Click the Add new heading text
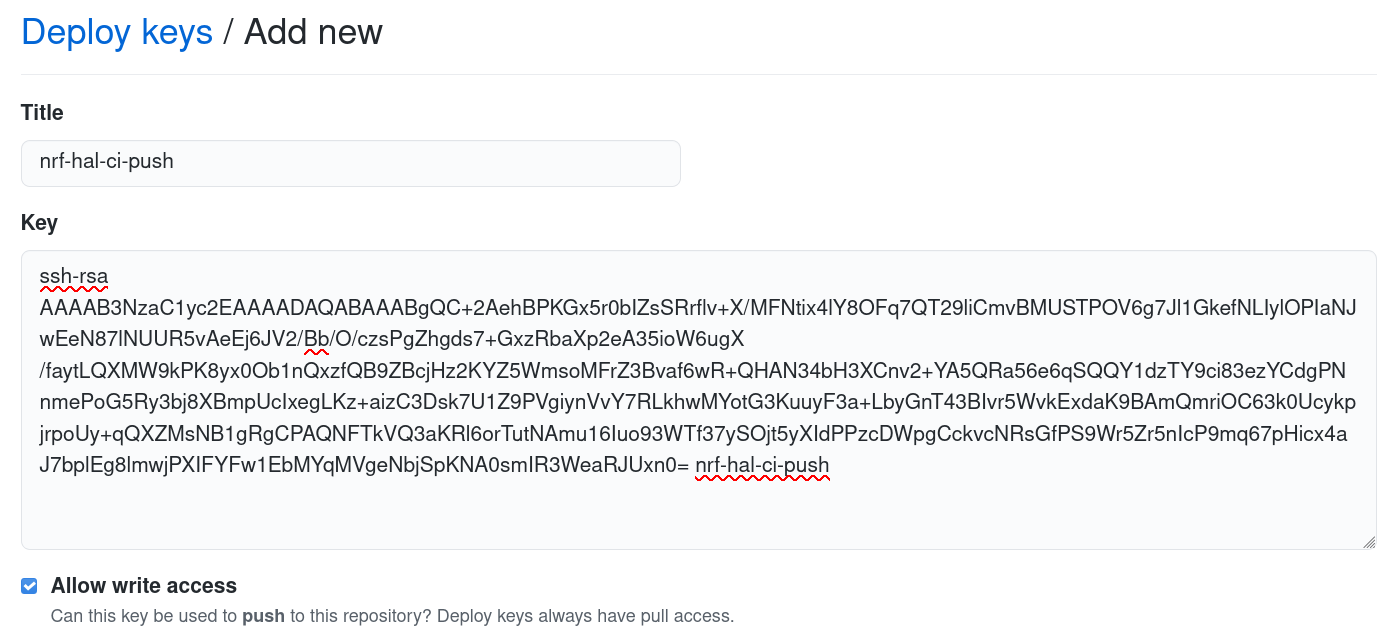This screenshot has width=1385, height=643. click(x=312, y=31)
